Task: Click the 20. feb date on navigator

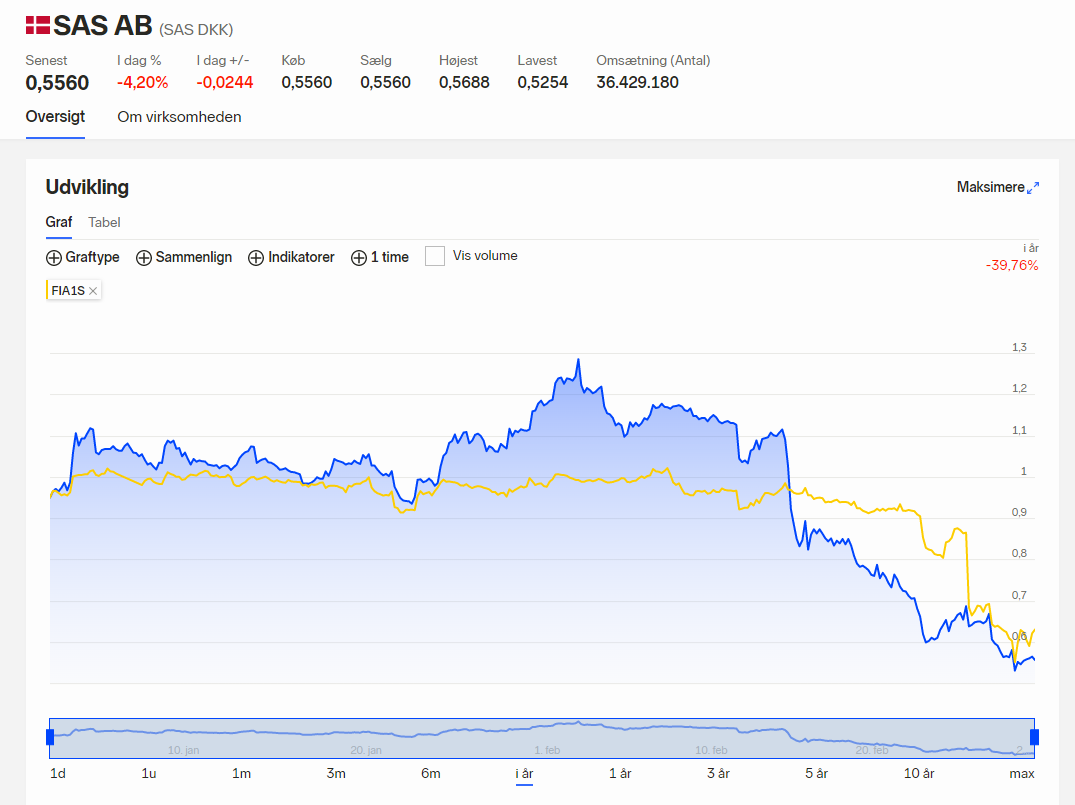Action: click(872, 750)
